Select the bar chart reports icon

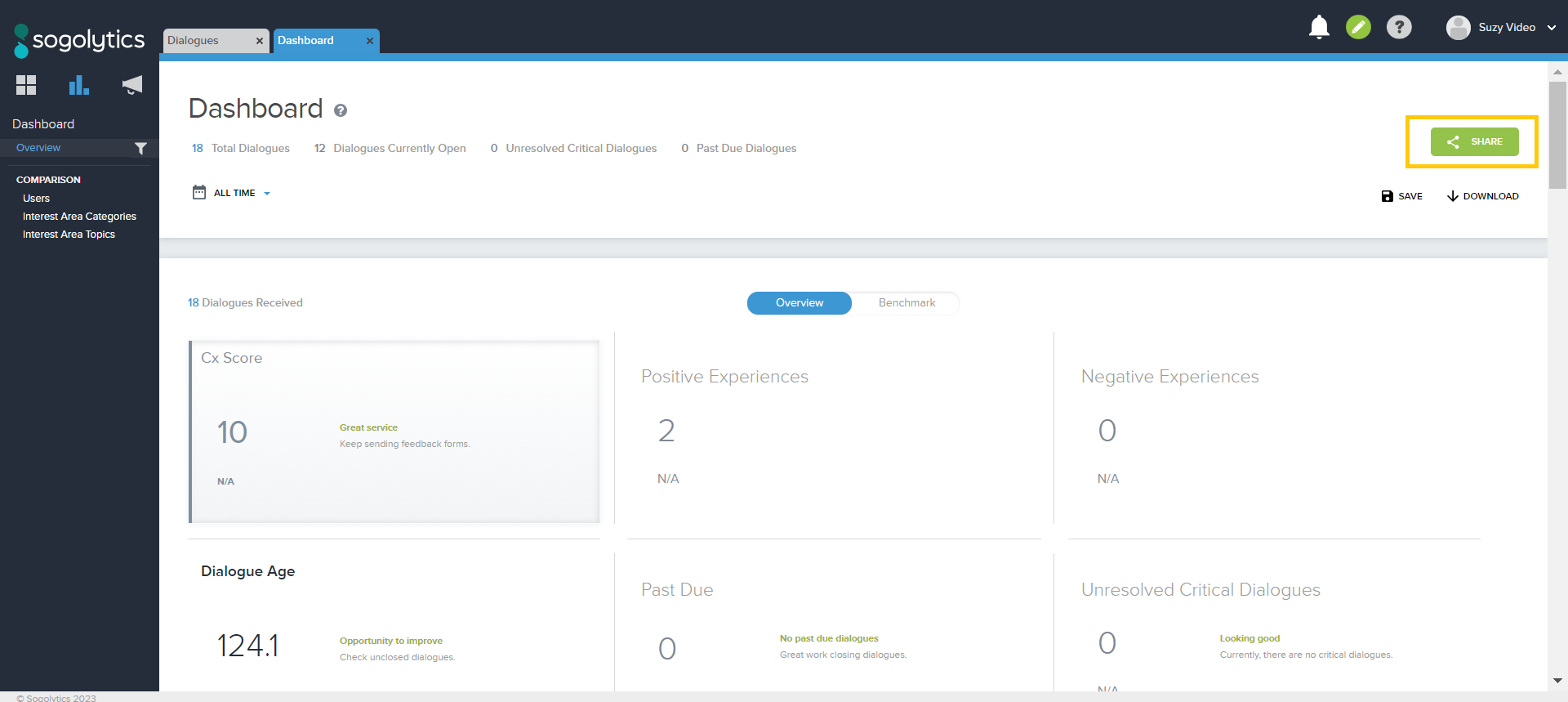78,85
